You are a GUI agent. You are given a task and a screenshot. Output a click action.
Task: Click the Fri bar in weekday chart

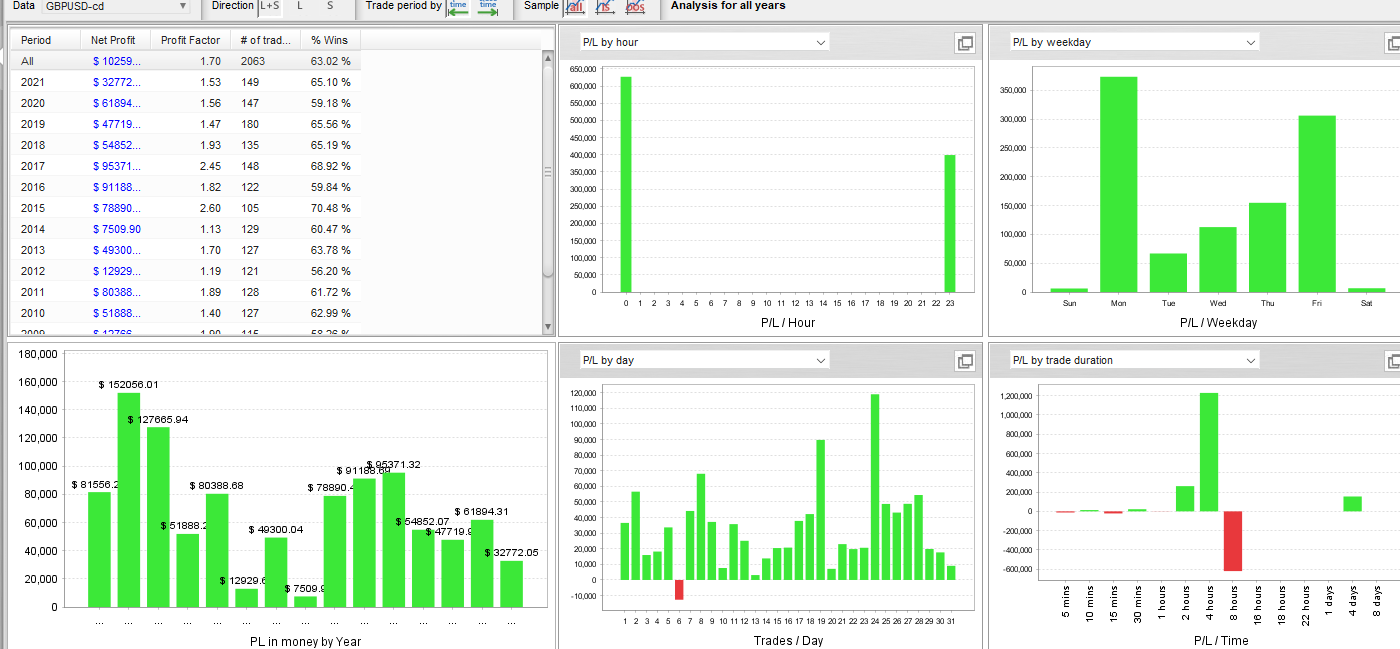(1317, 204)
